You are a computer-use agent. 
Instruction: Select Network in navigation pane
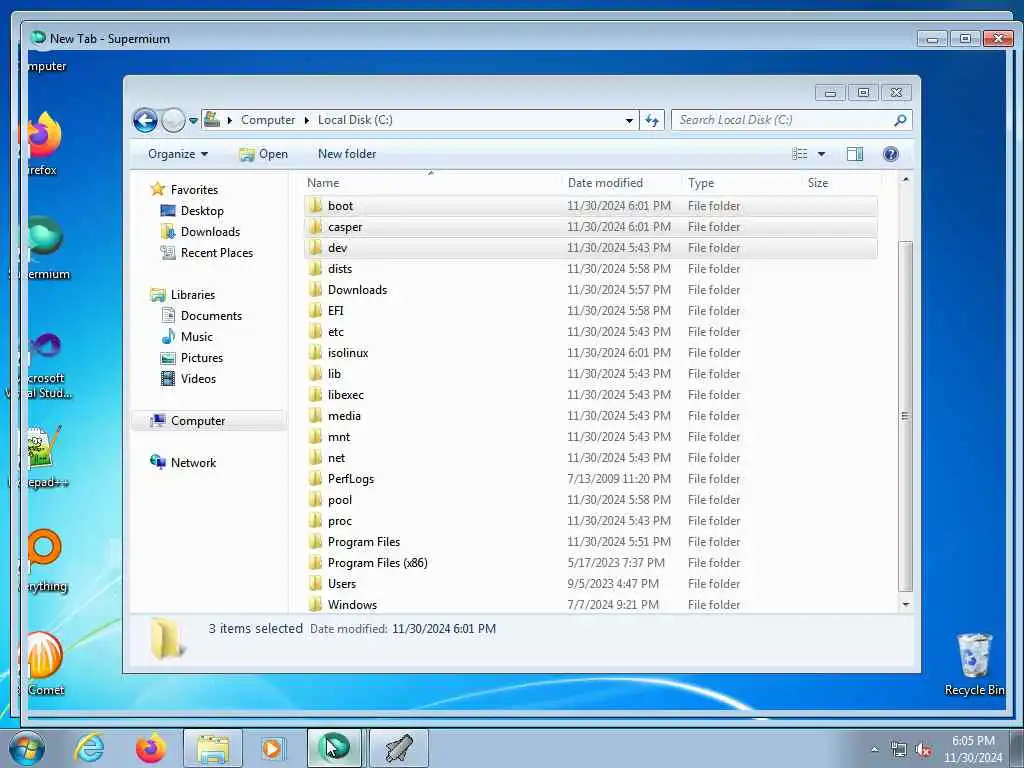pos(193,463)
